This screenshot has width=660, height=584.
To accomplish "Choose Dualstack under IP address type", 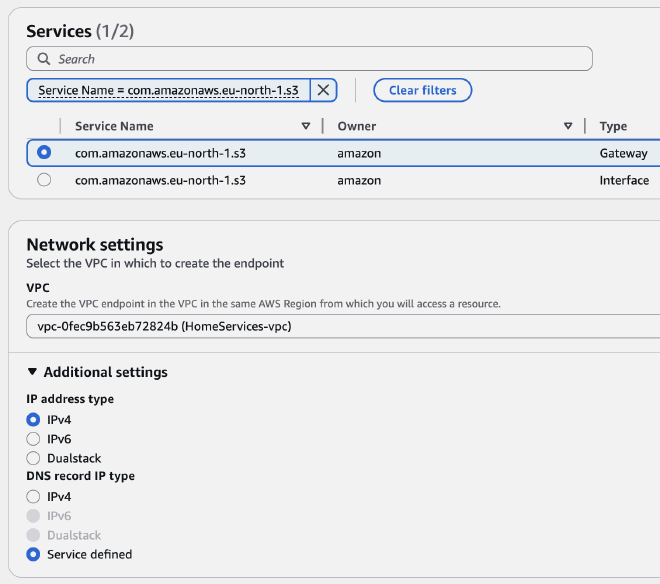I will click(x=33, y=458).
